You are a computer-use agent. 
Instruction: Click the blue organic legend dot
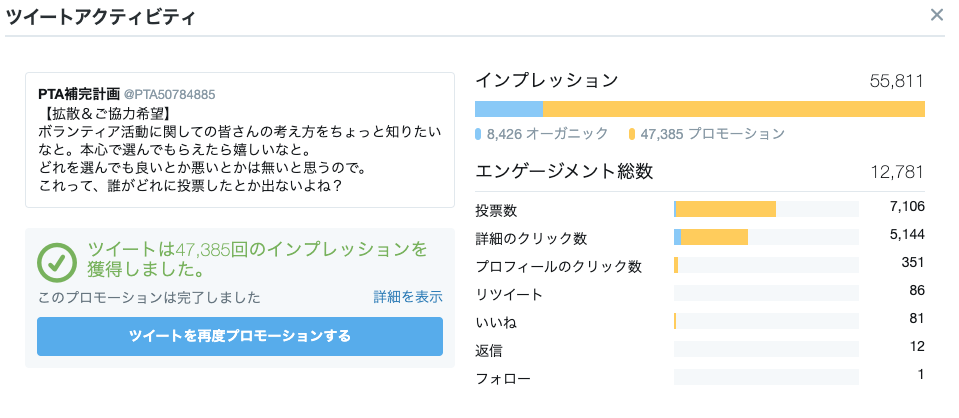point(479,134)
